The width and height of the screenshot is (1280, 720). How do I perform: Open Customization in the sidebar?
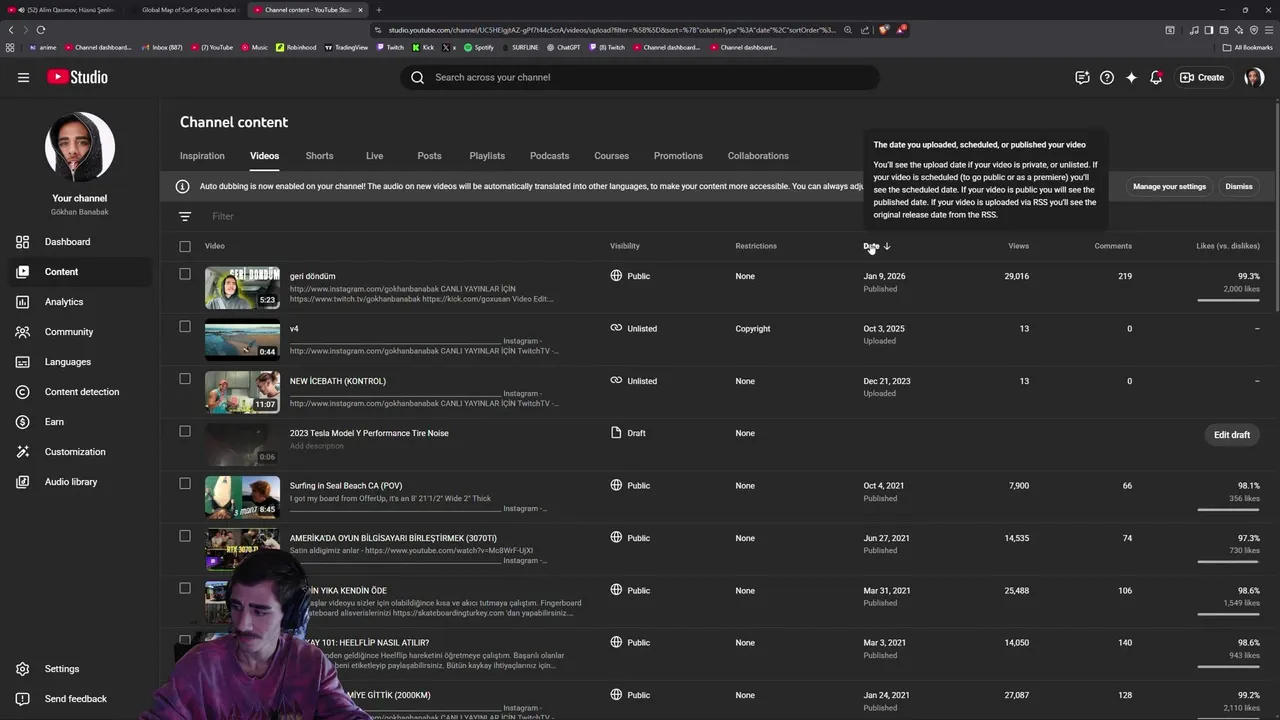click(x=80, y=452)
